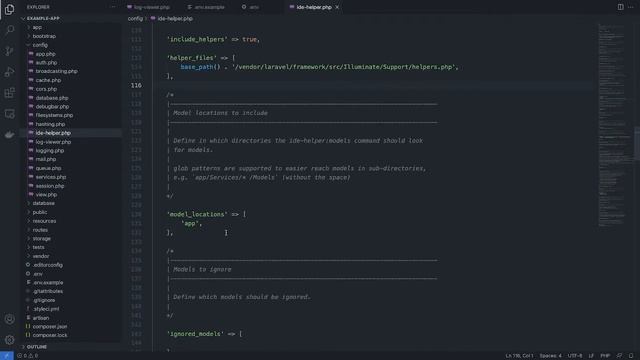This screenshot has width=640, height=360.
Task: Open the Explorer view in activity bar
Action: (9, 9)
